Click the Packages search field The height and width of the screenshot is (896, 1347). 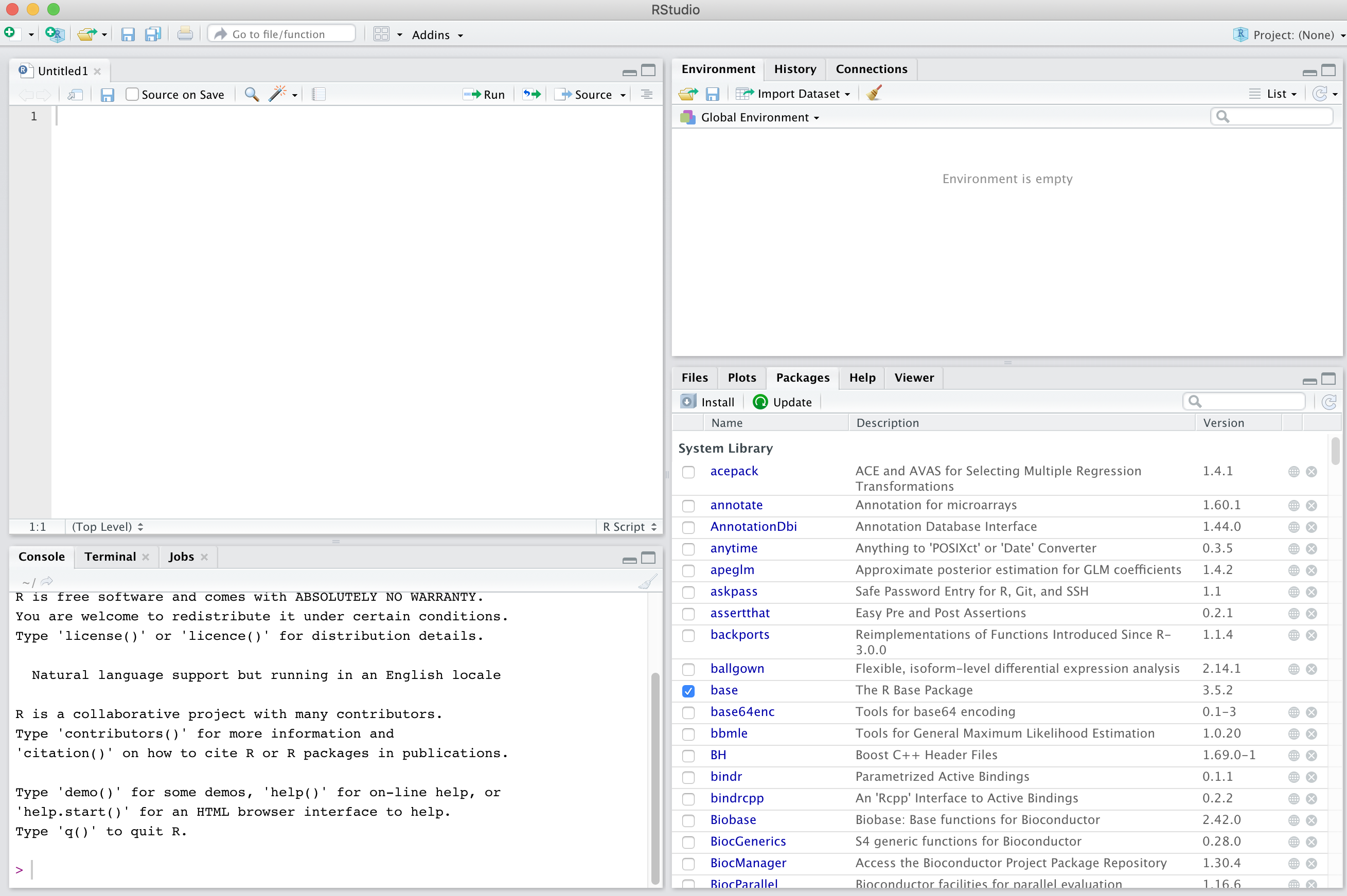1244,402
